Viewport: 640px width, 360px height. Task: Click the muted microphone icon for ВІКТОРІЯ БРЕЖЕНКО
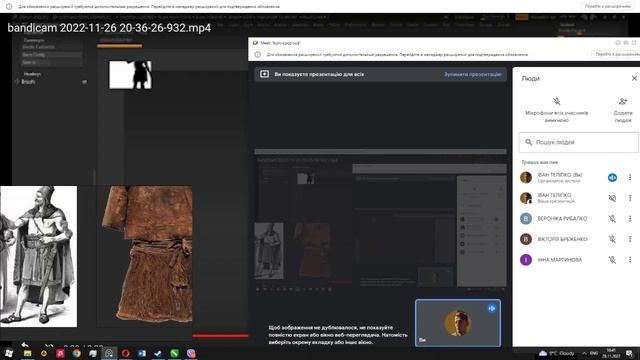[612, 239]
